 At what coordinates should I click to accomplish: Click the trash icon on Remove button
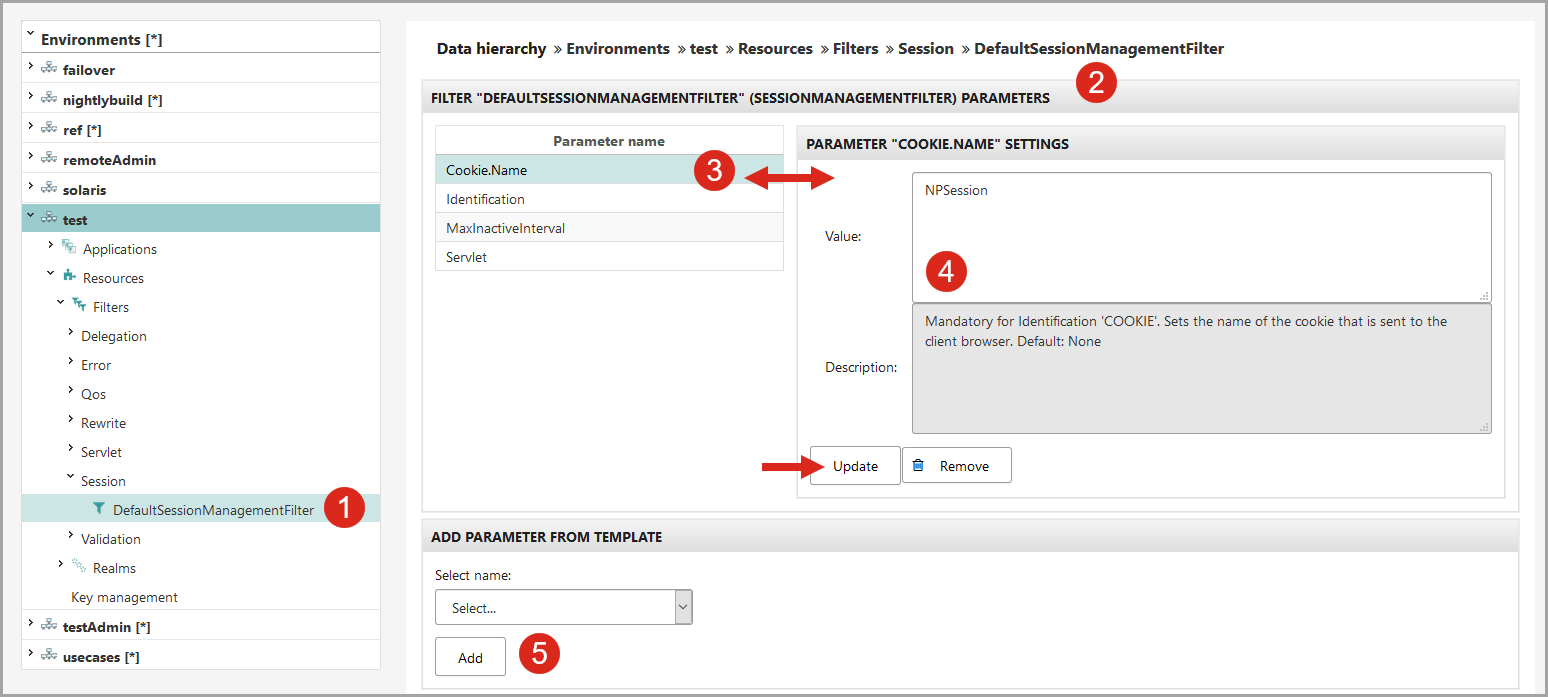tap(918, 465)
